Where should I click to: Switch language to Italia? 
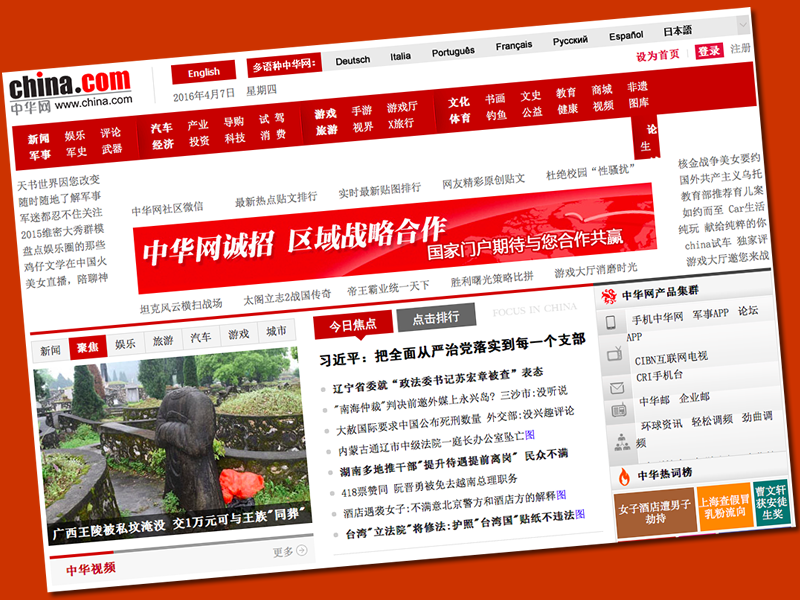point(401,56)
